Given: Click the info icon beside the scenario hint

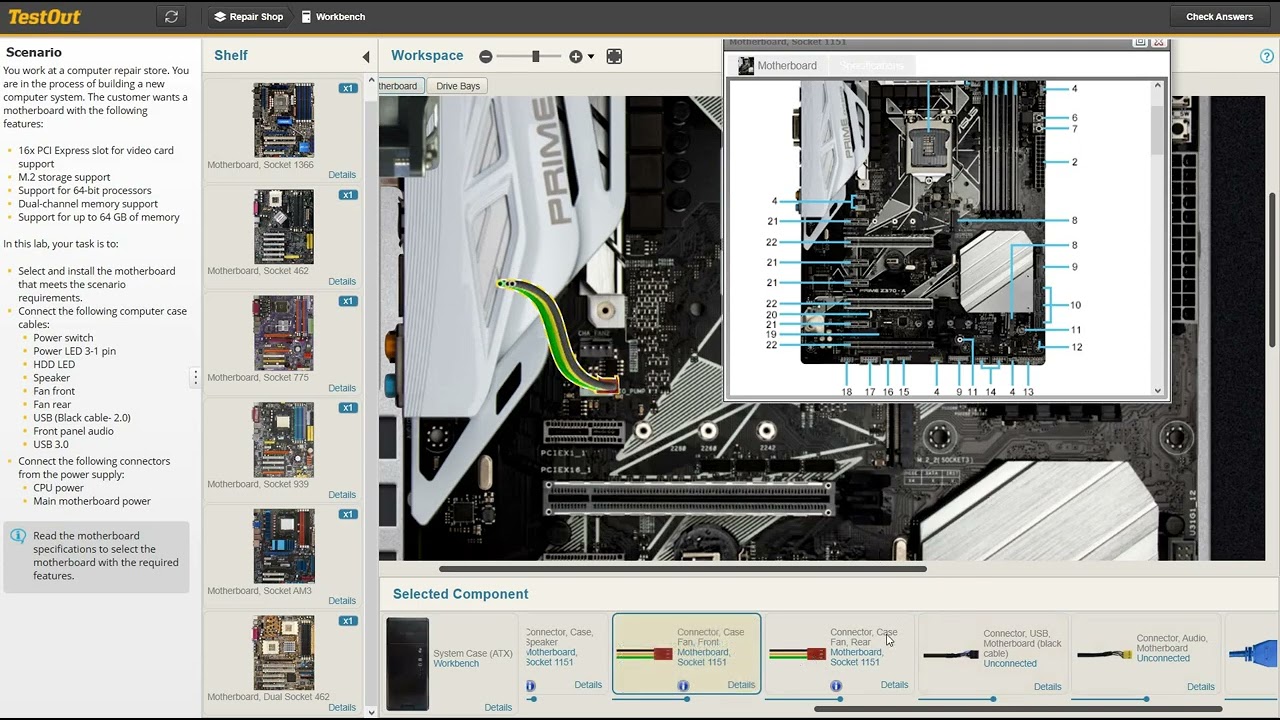Looking at the screenshot, I should click(x=18, y=537).
